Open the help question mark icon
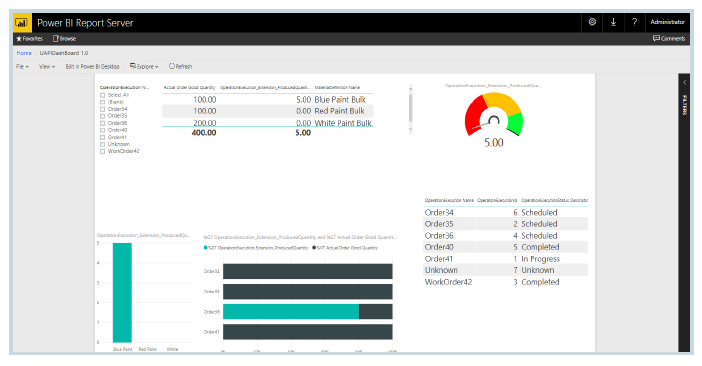This screenshot has height=366, width=702. (634, 22)
